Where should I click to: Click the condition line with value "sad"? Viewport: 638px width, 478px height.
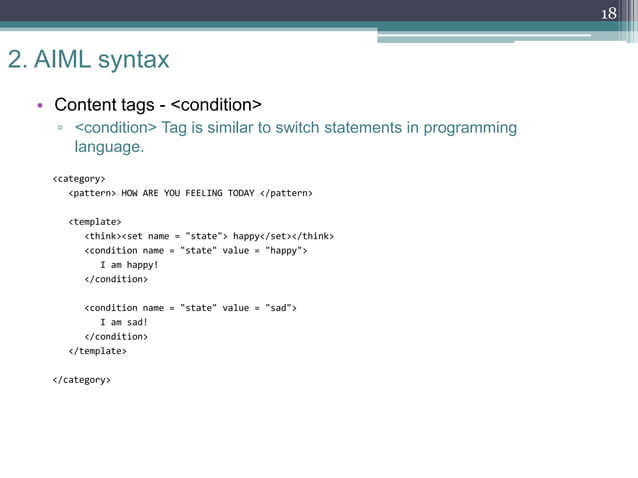[190, 308]
